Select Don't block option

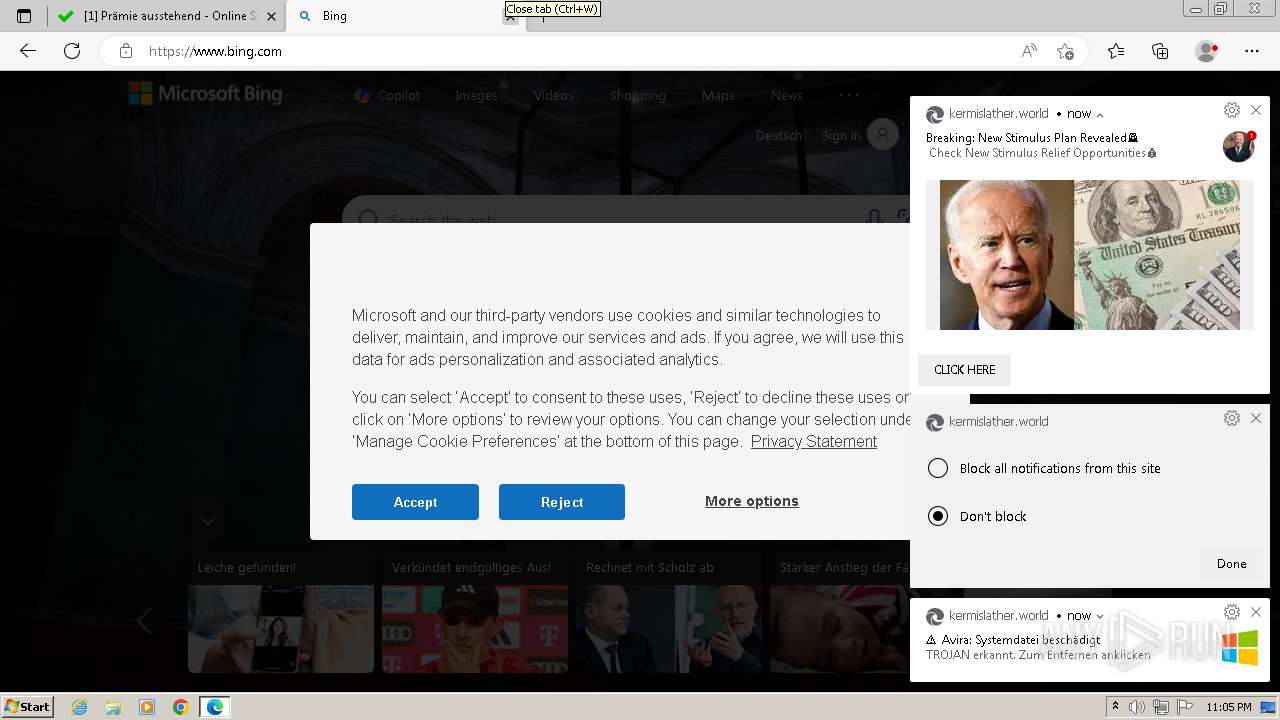click(x=977, y=516)
